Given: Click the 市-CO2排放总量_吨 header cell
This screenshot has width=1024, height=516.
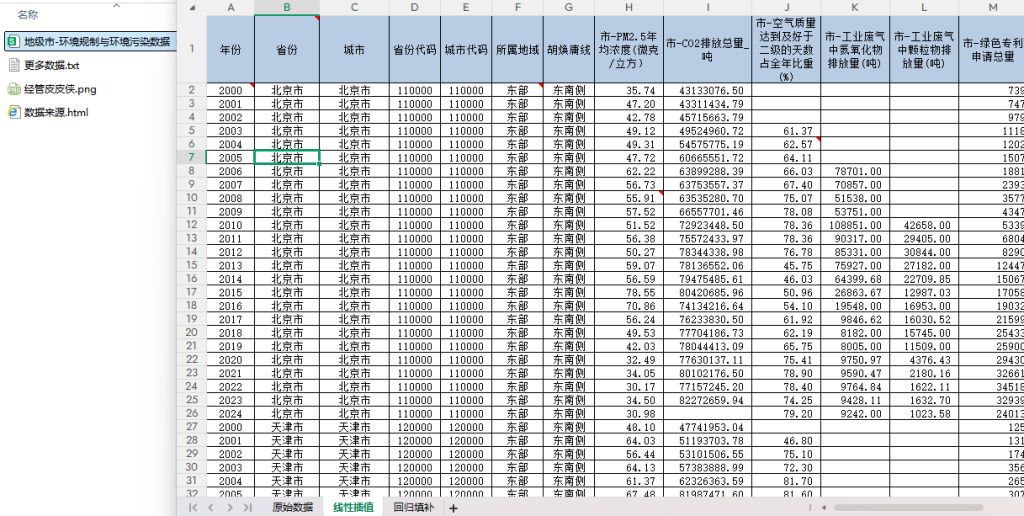Looking at the screenshot, I should click(707, 49).
